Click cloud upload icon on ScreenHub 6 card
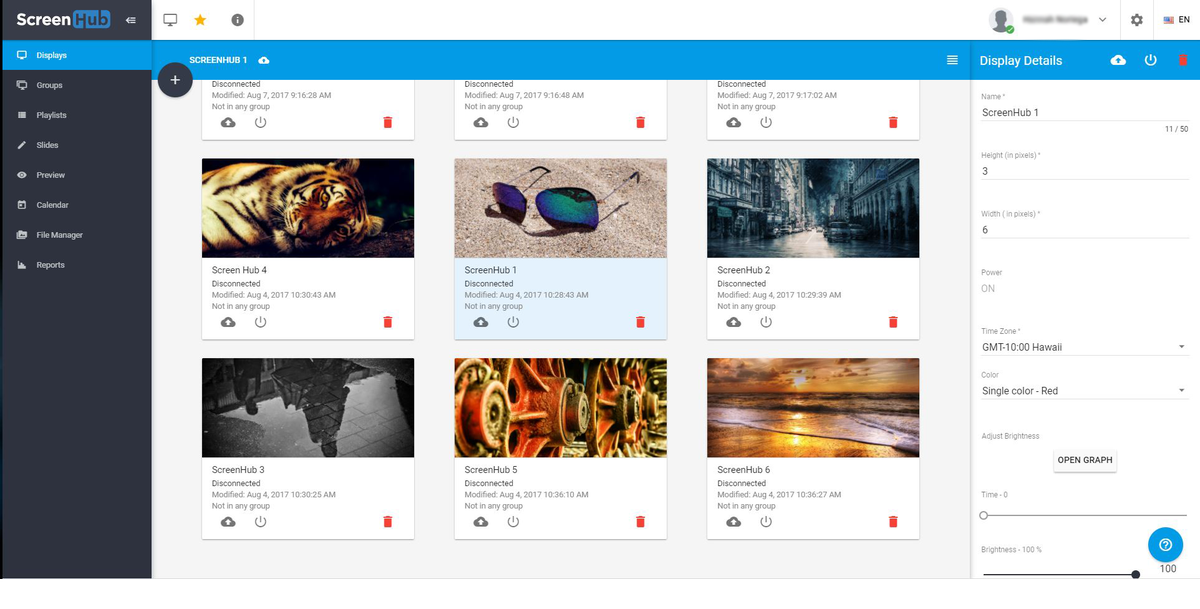1200x609 pixels. [x=733, y=522]
